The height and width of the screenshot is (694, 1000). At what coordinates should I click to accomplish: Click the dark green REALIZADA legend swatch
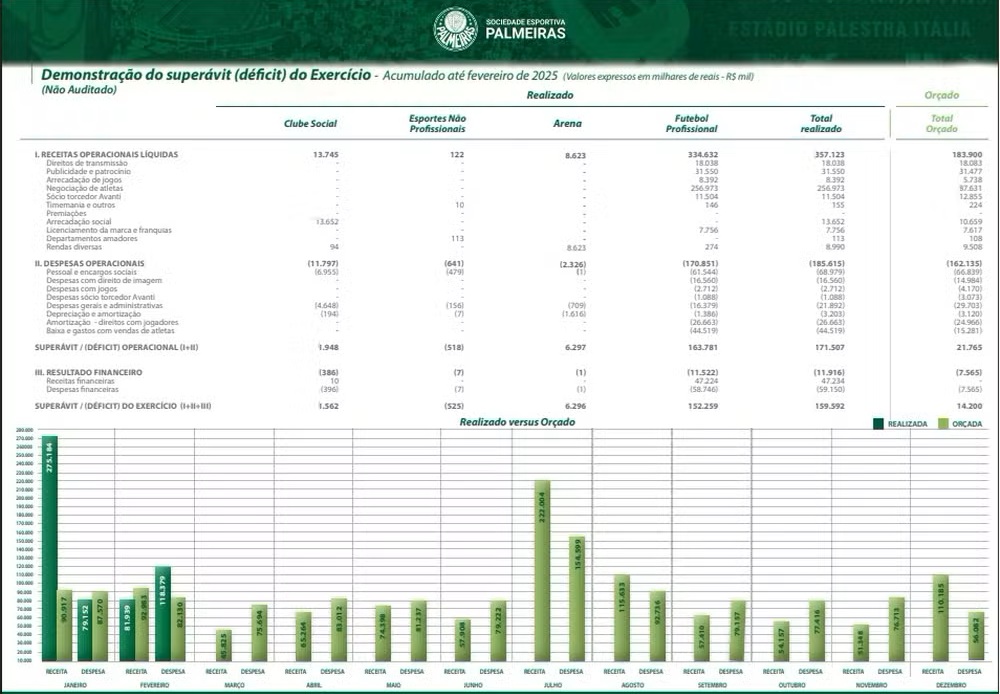tap(878, 424)
